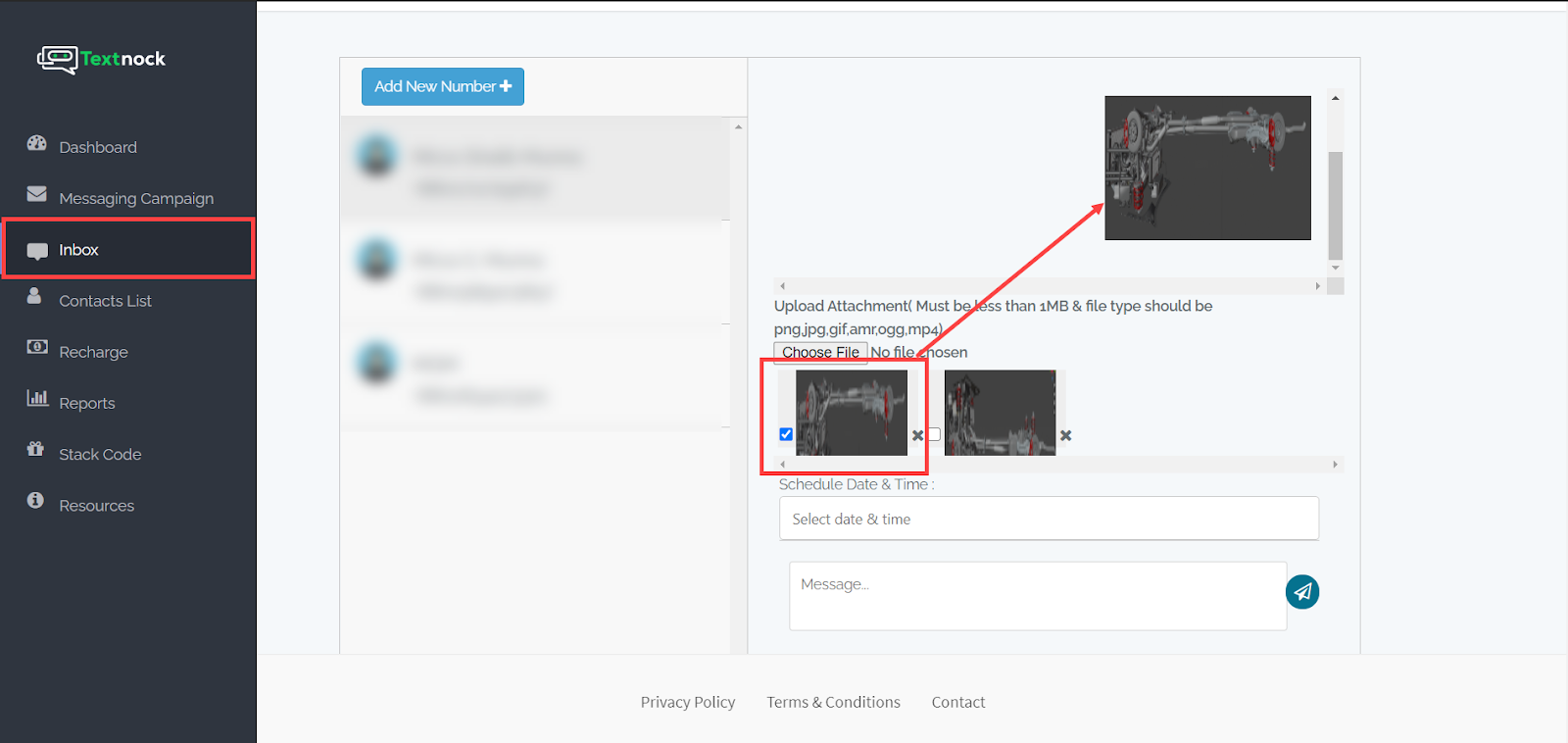
Task: Send message with paper plane button
Action: pyautogui.click(x=1301, y=591)
